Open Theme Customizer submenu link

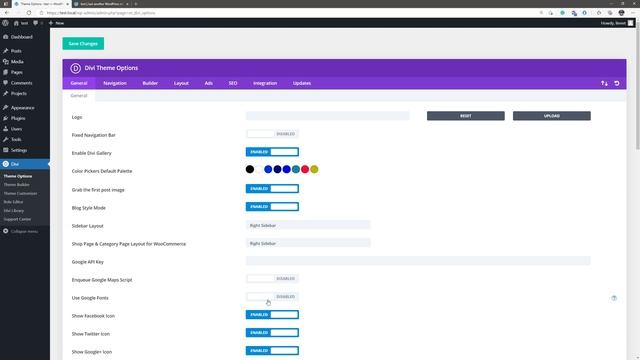tap(20, 193)
